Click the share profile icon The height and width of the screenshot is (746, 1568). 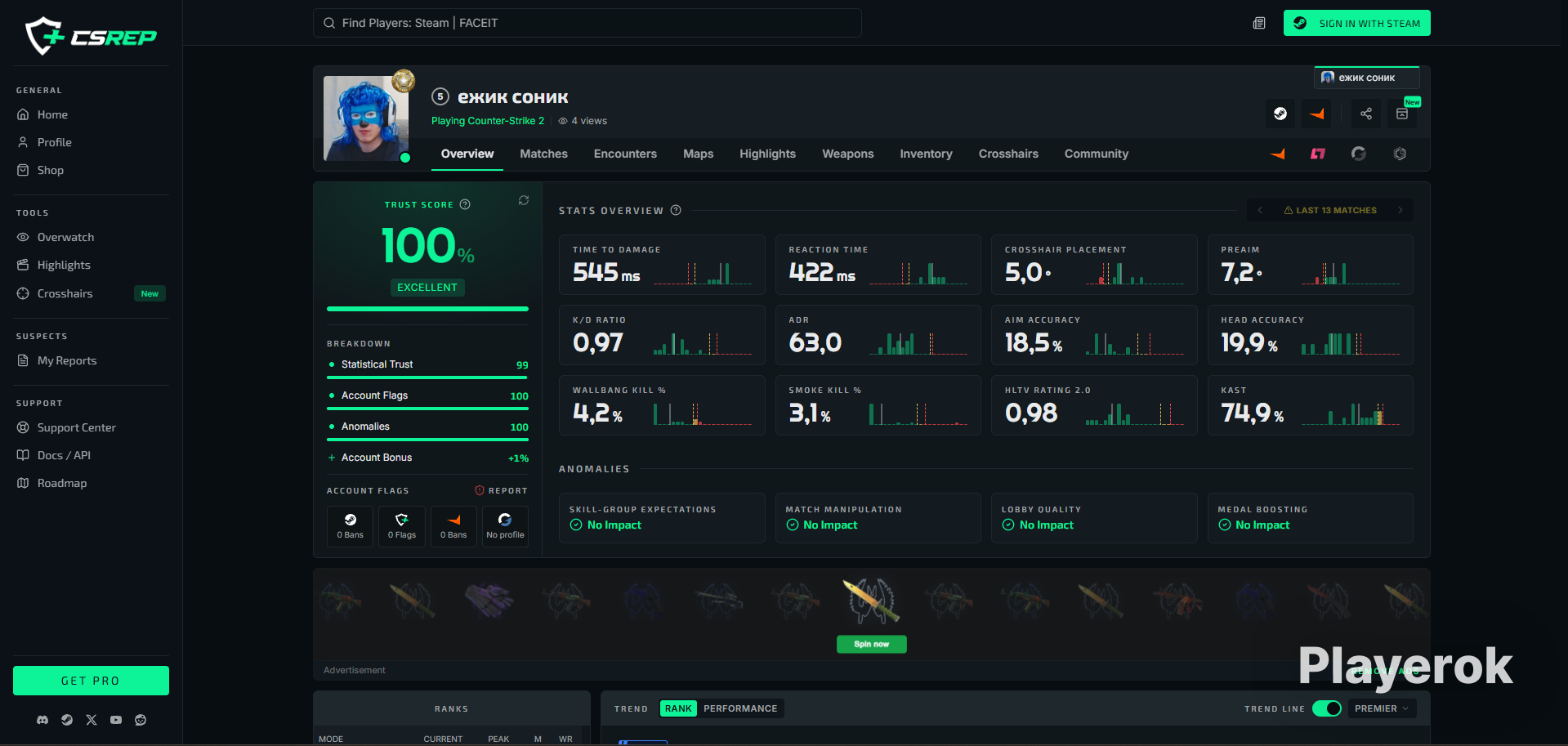click(1366, 114)
